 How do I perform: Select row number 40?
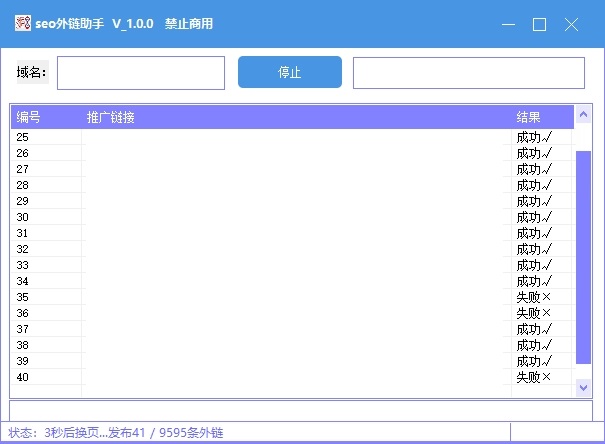(x=291, y=377)
